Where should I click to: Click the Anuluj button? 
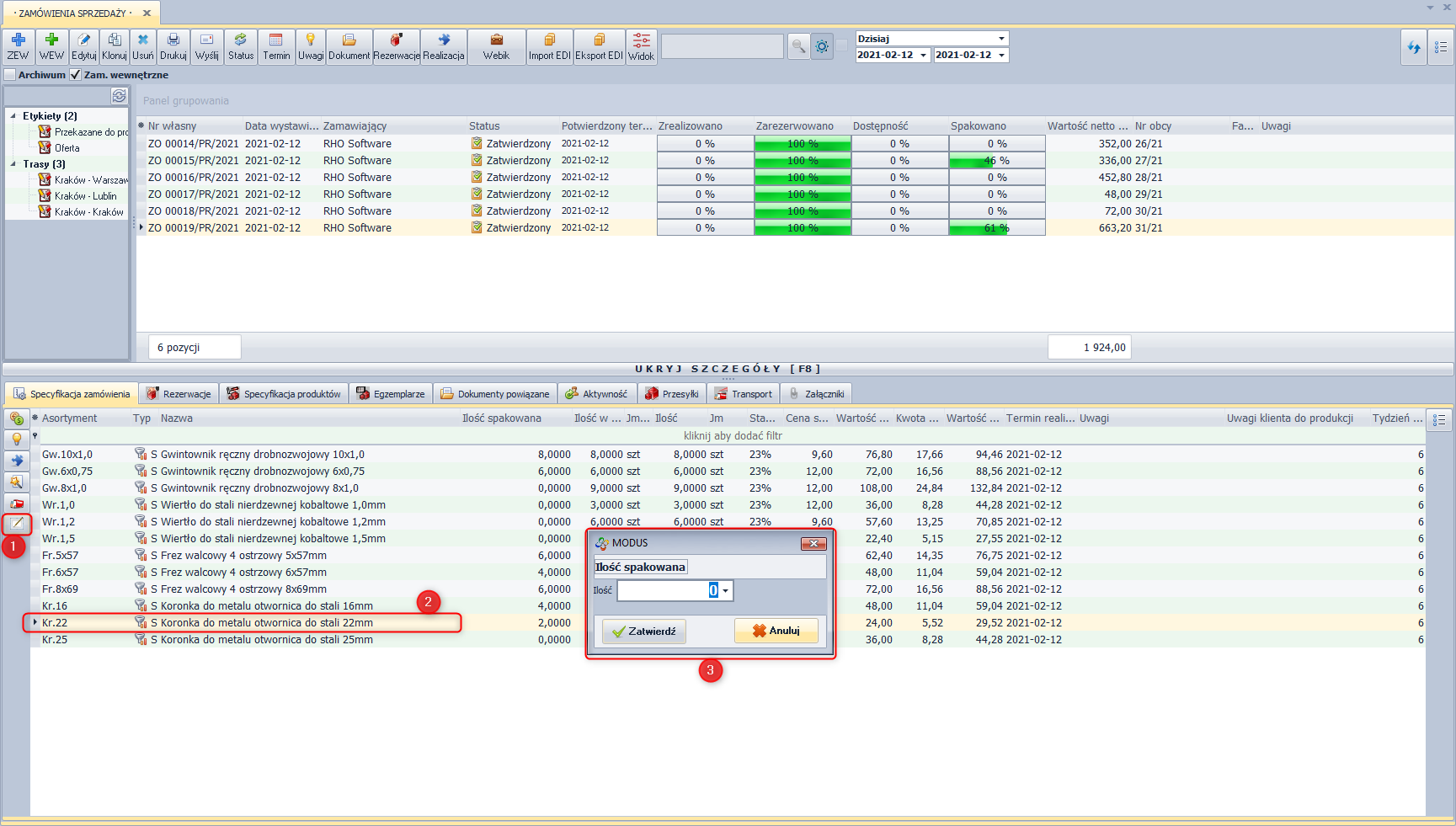tap(776, 631)
